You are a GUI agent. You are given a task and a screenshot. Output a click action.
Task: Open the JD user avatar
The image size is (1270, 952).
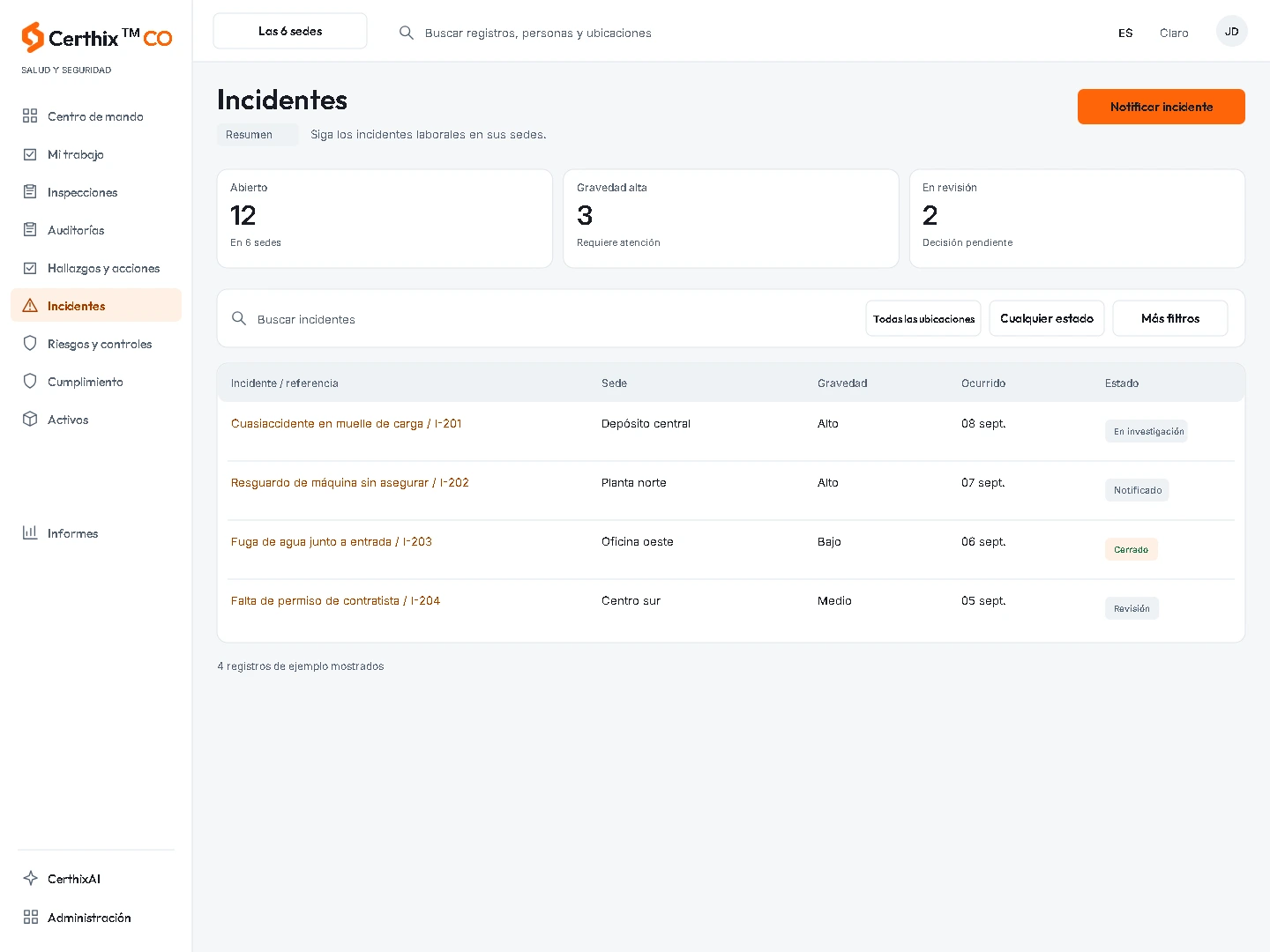pyautogui.click(x=1231, y=32)
